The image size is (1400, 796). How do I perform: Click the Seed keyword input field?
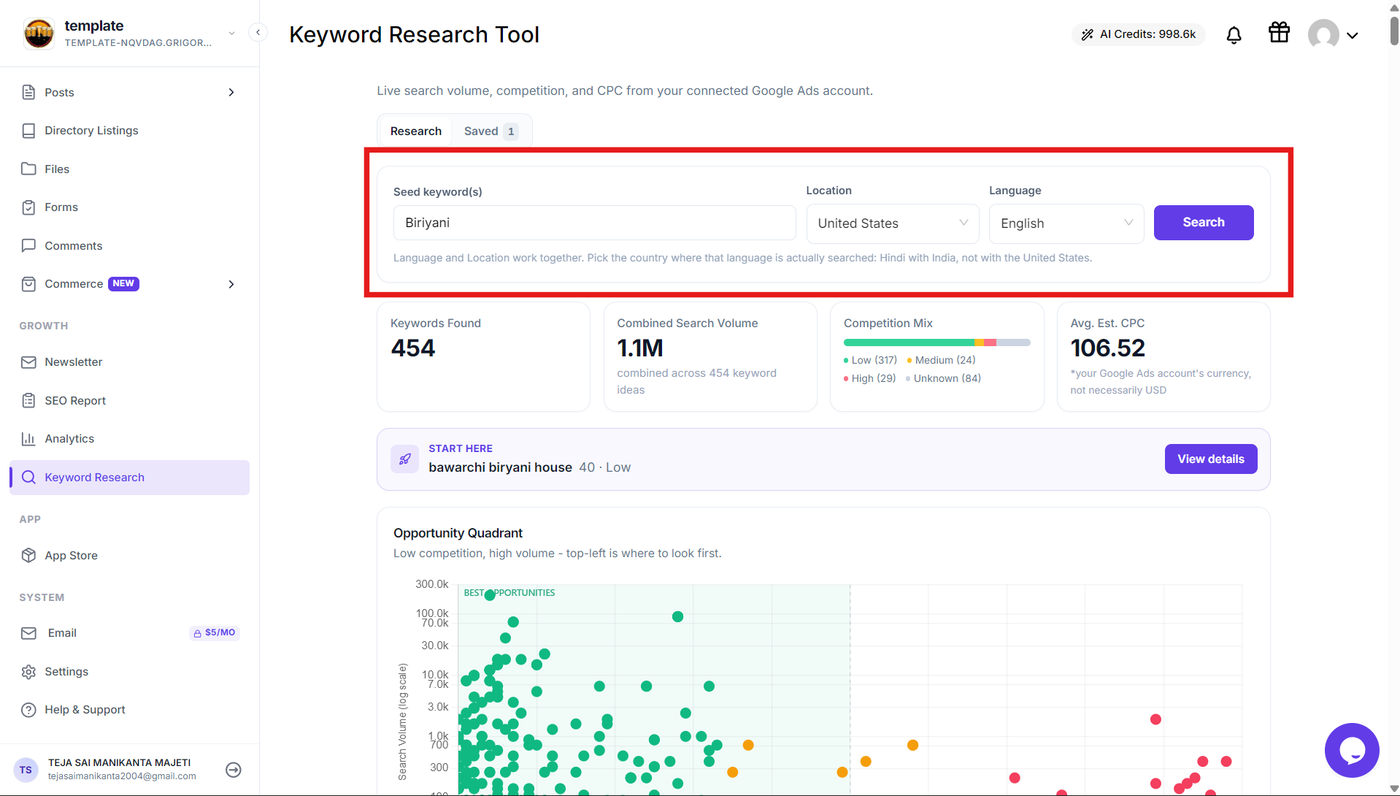[x=595, y=223]
